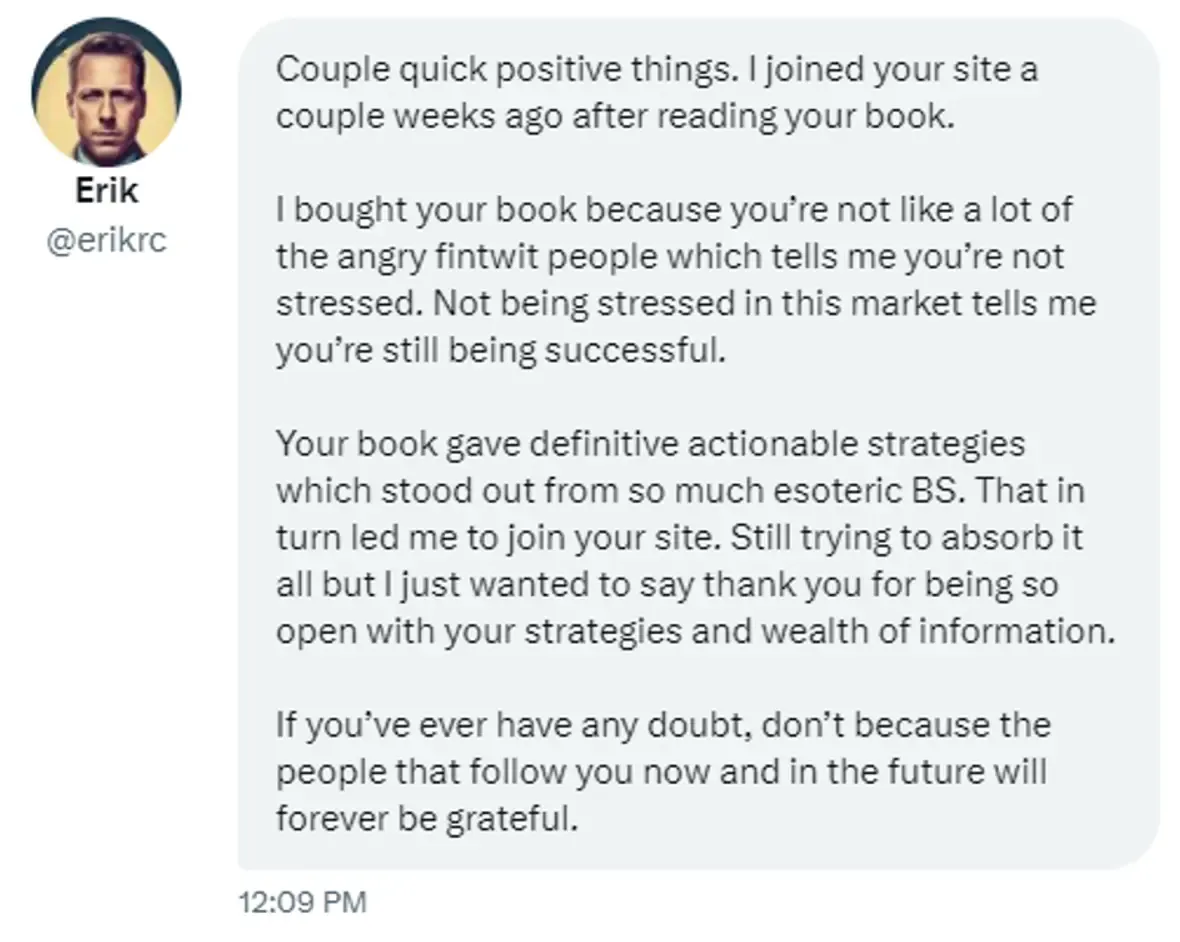Click the word 'successful' in the second paragraph

tap(630, 351)
